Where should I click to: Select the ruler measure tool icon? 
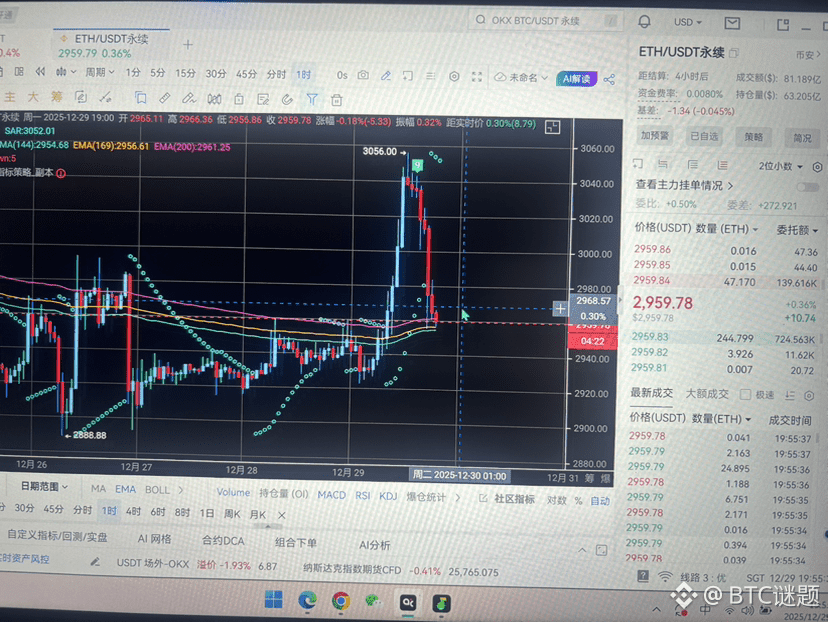[165, 98]
